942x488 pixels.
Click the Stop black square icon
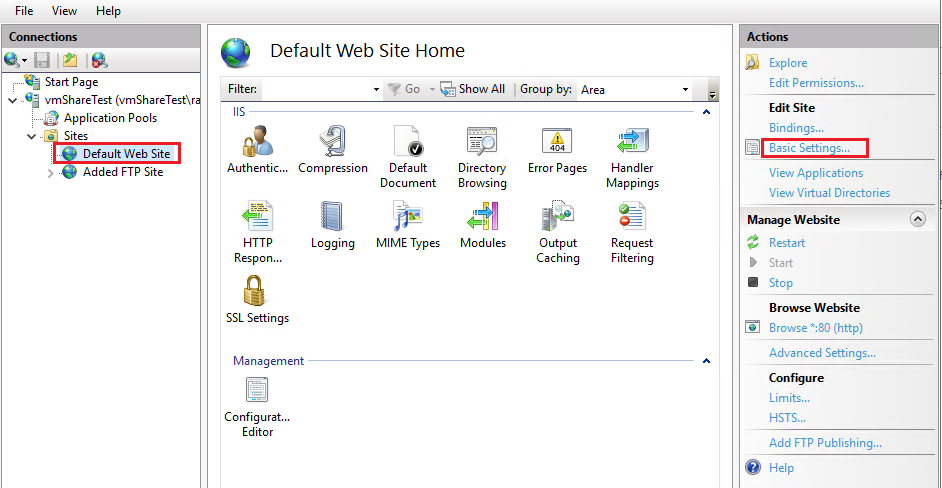coord(753,282)
